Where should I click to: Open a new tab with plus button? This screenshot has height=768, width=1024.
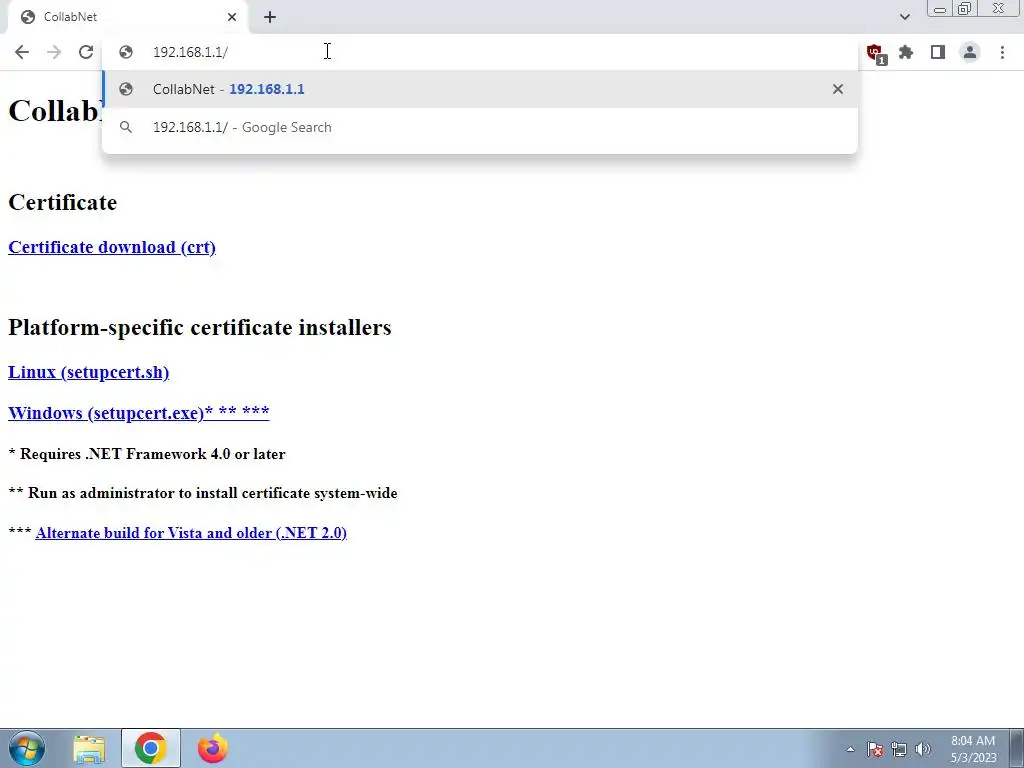[270, 17]
